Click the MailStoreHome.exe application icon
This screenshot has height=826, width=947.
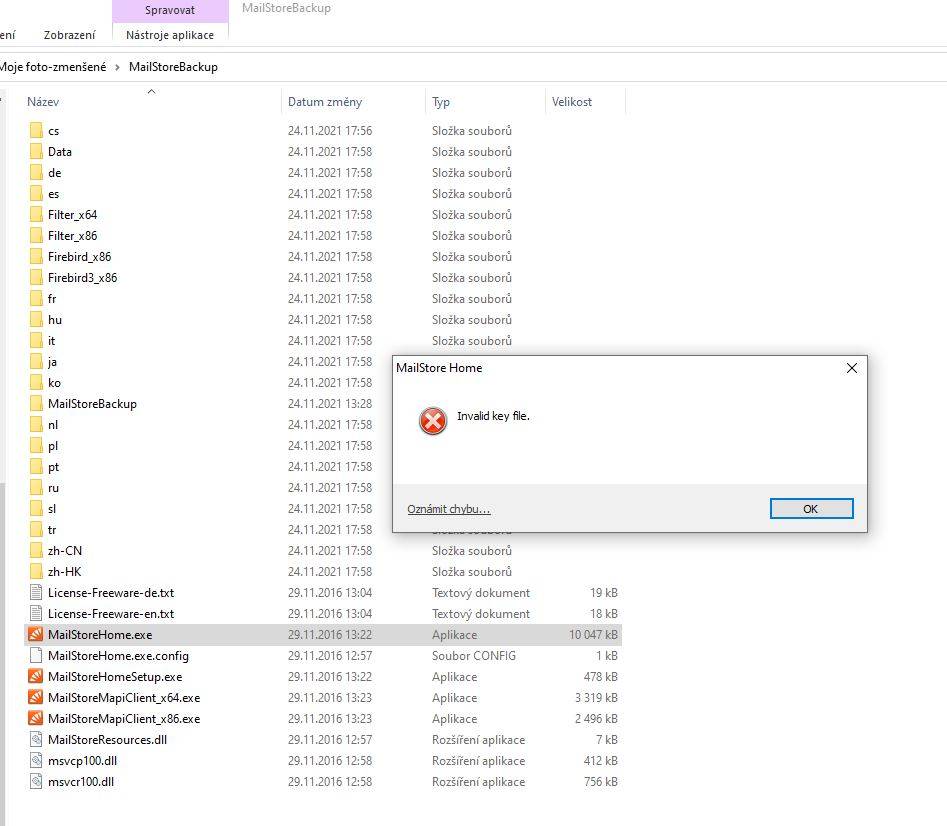point(36,635)
